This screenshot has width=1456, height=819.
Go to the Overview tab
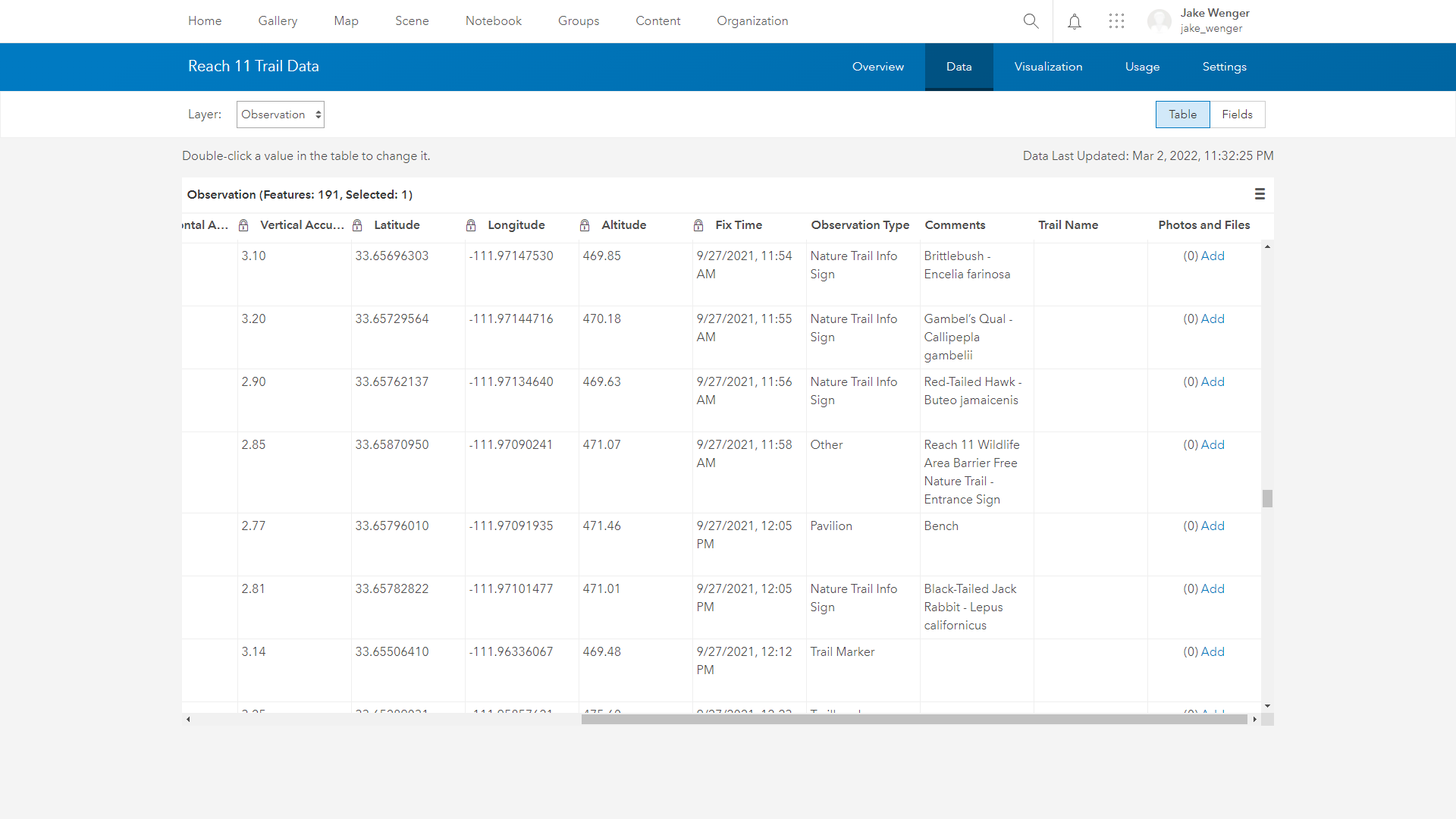pos(877,67)
